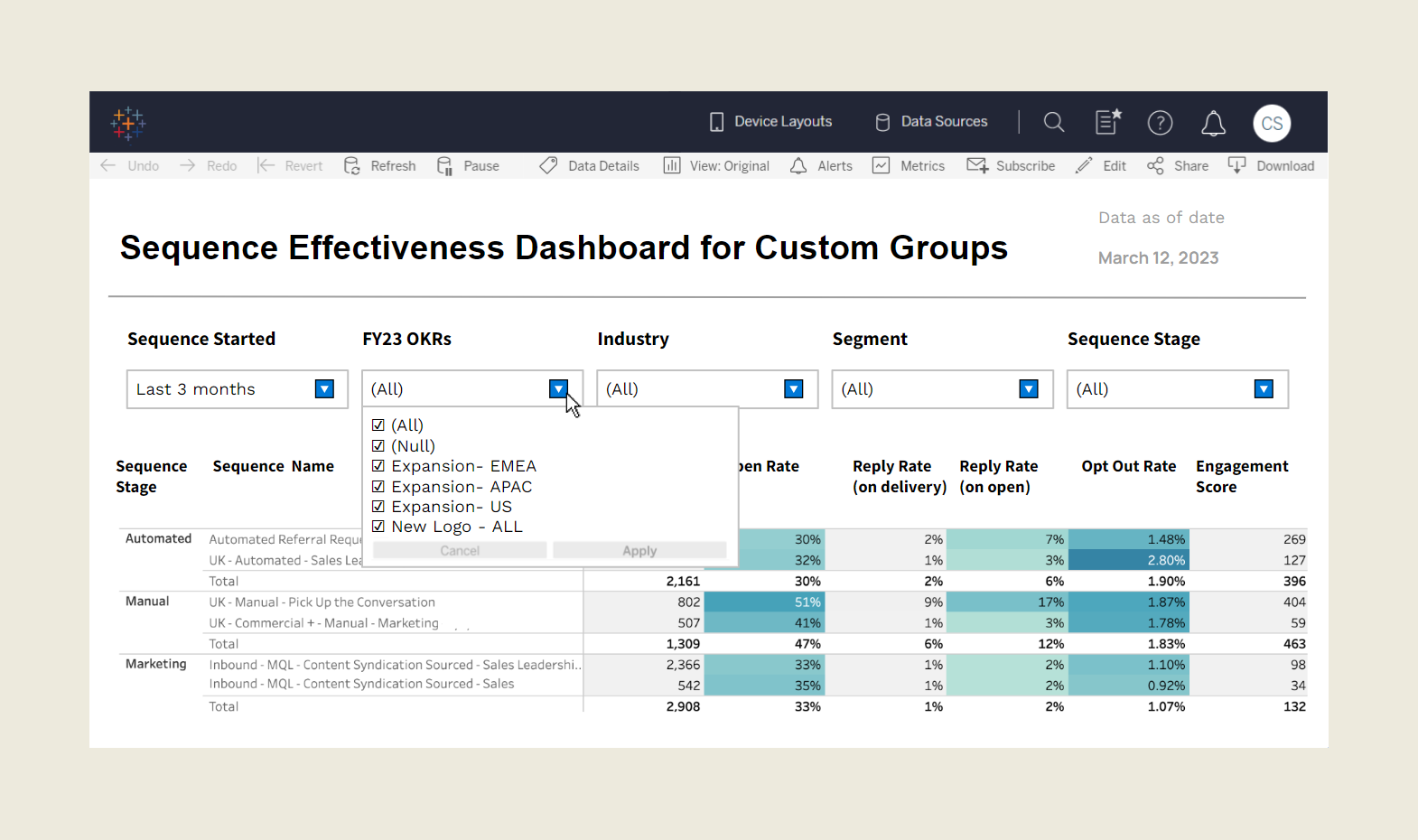This screenshot has height=840, width=1418.
Task: Uncheck the New Logo - ALL checkbox
Action: click(378, 527)
